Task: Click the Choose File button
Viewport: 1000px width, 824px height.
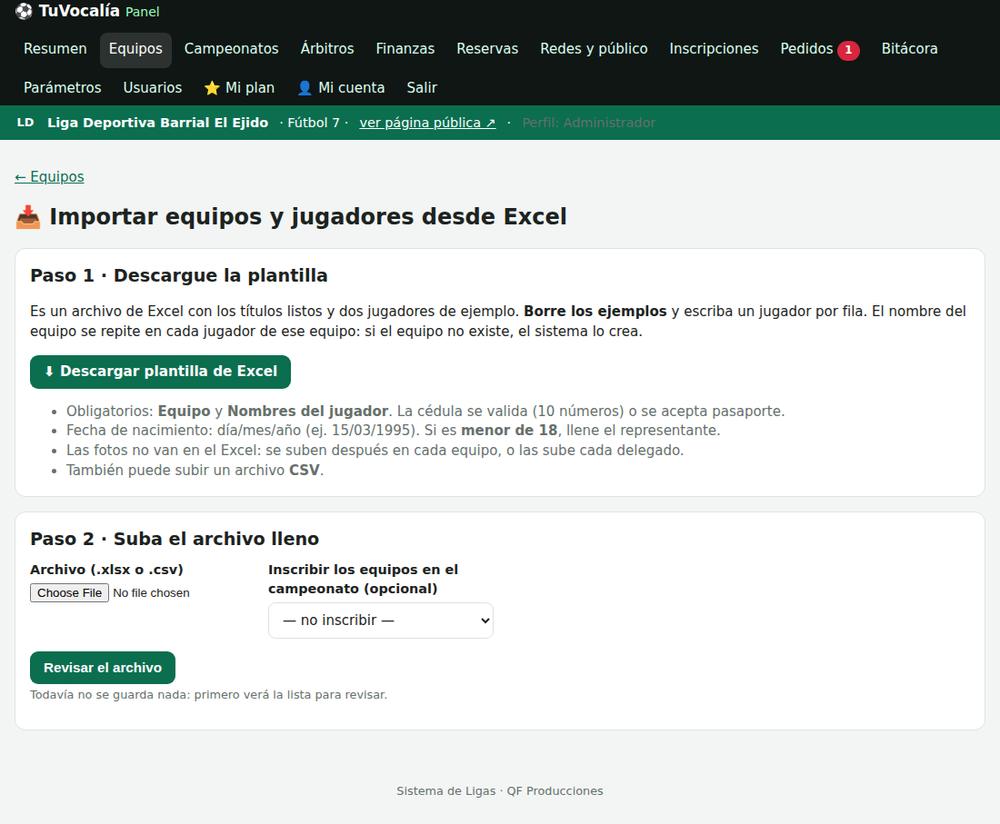Action: pos(70,592)
